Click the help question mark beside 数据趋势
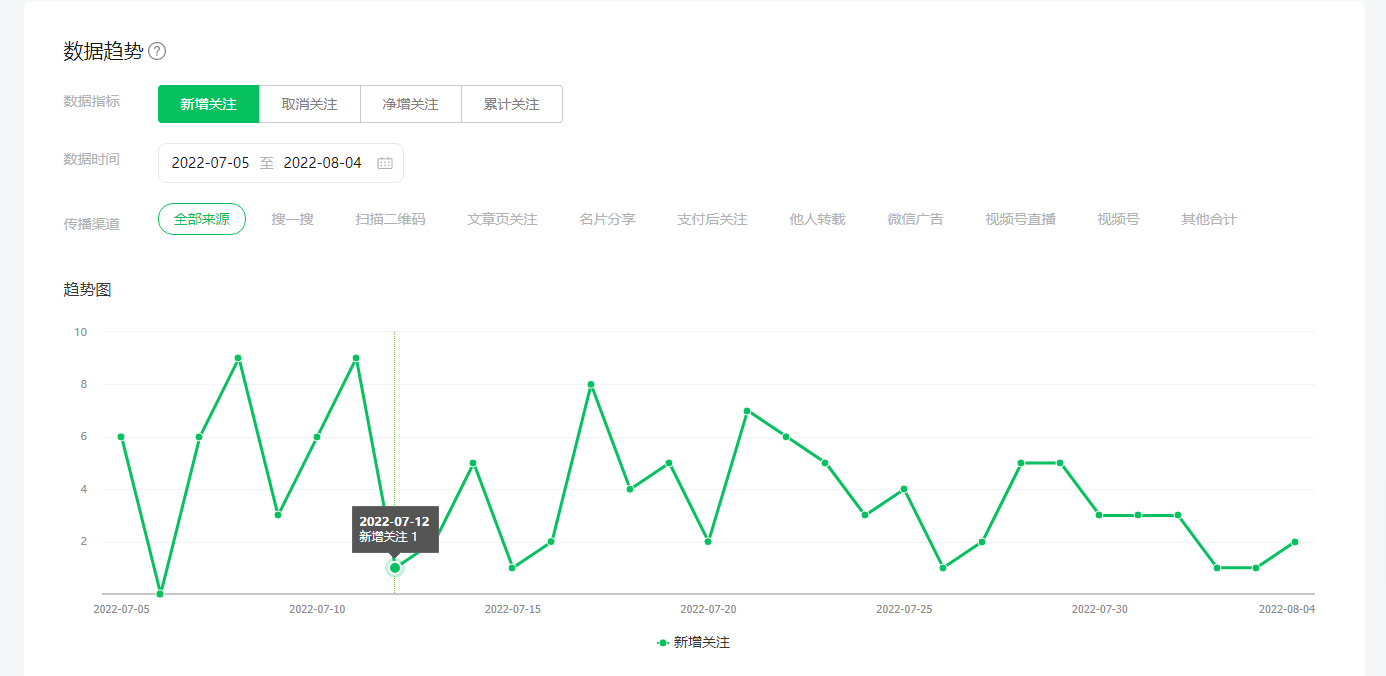Image resolution: width=1386 pixels, height=676 pixels. (x=157, y=52)
